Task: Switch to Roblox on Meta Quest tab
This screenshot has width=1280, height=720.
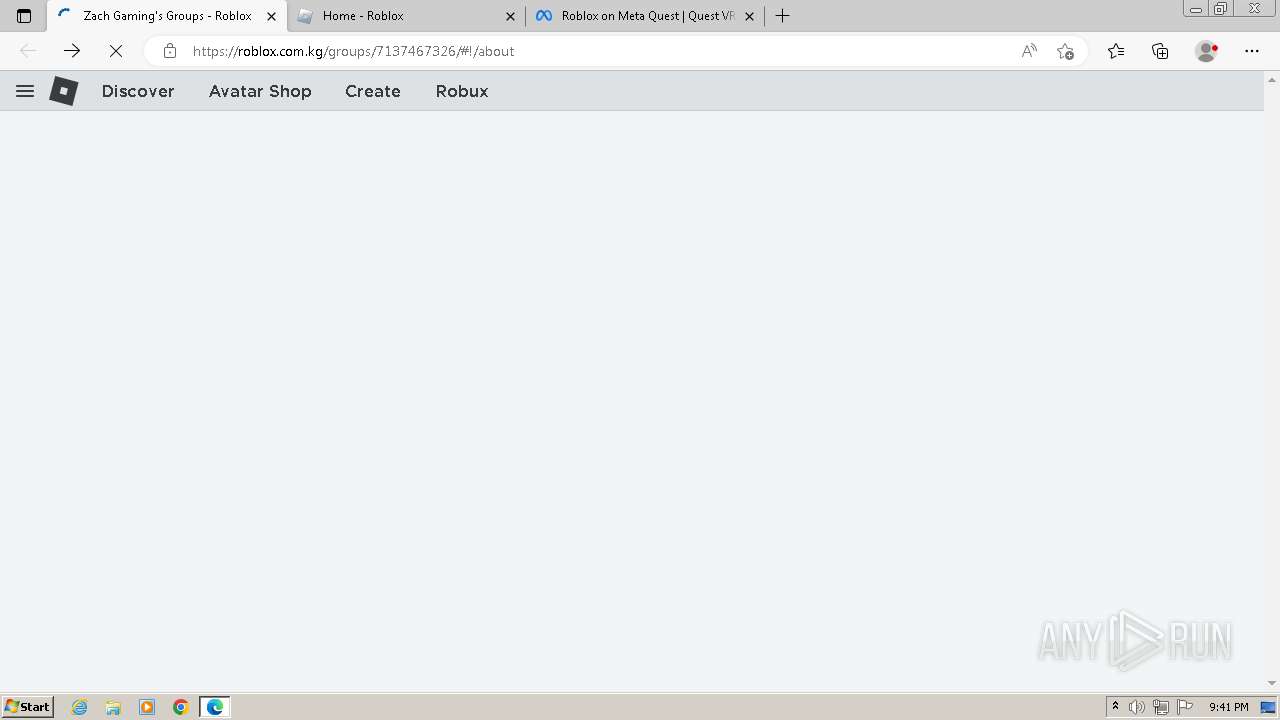Action: pyautogui.click(x=645, y=16)
